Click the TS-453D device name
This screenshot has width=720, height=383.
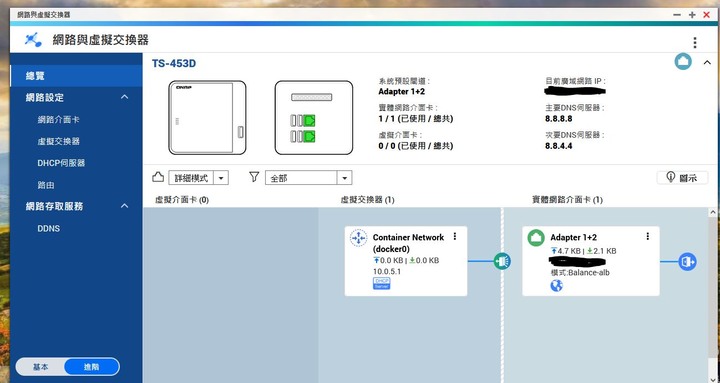point(174,63)
